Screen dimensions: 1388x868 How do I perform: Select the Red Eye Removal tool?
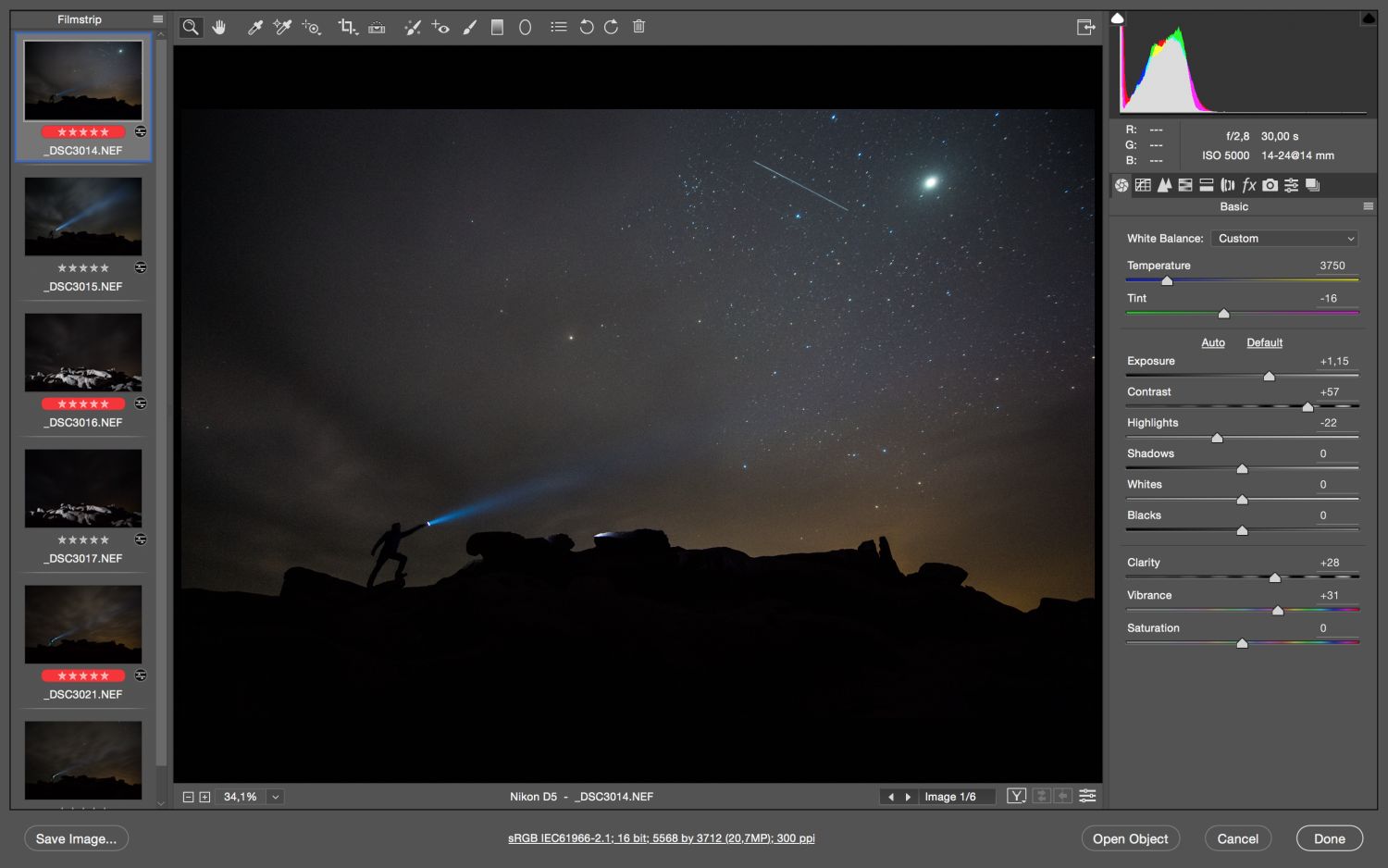[x=440, y=27]
